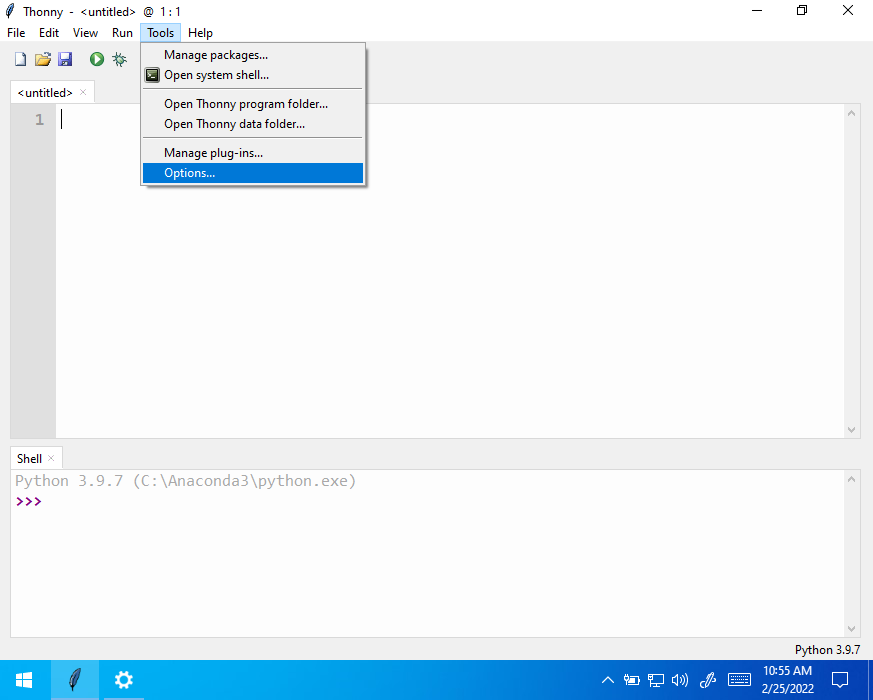
Task: Click the Thonny feather title bar icon
Action: point(10,11)
